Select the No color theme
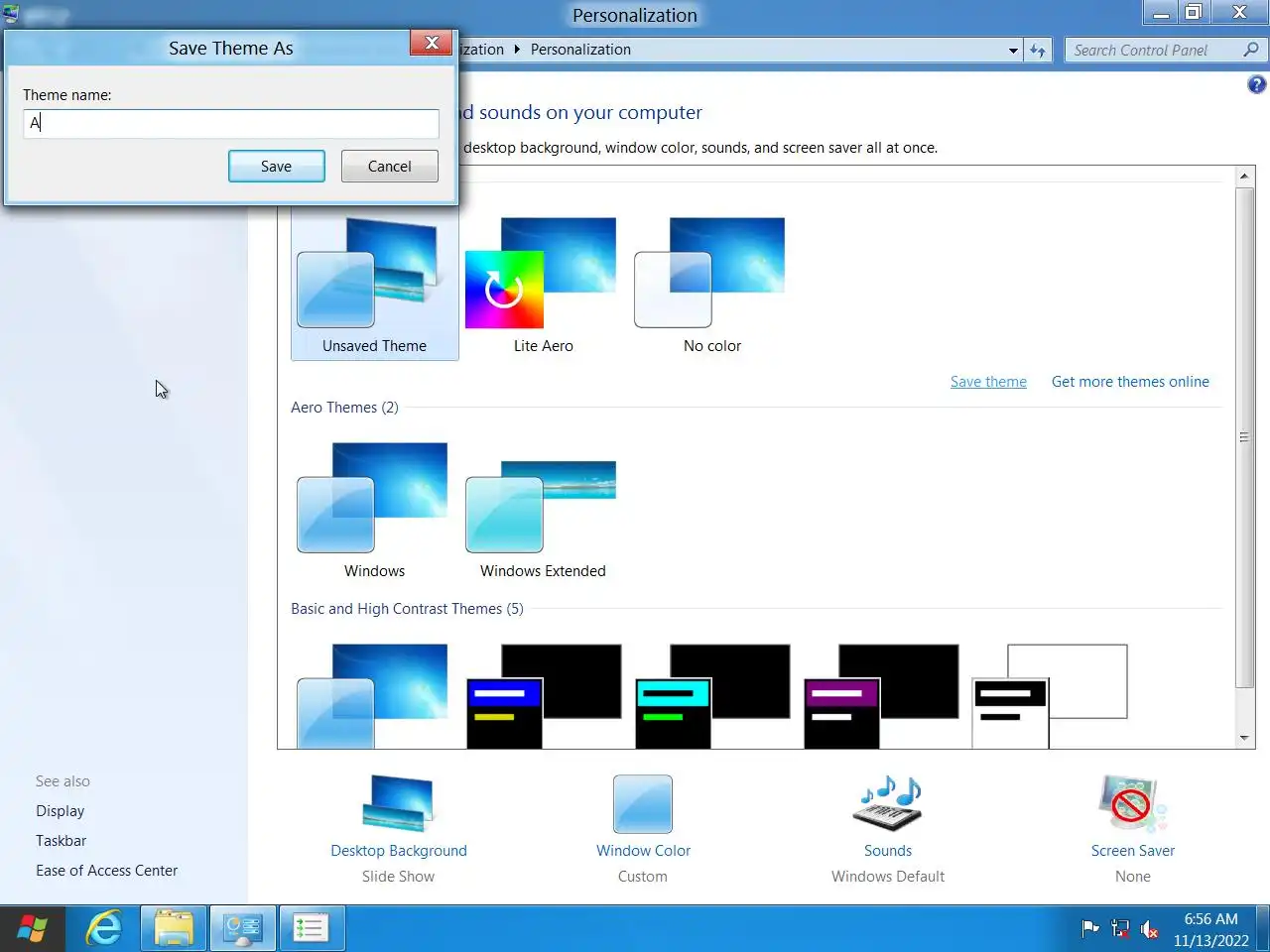Image resolution: width=1270 pixels, height=952 pixels. tap(710, 286)
